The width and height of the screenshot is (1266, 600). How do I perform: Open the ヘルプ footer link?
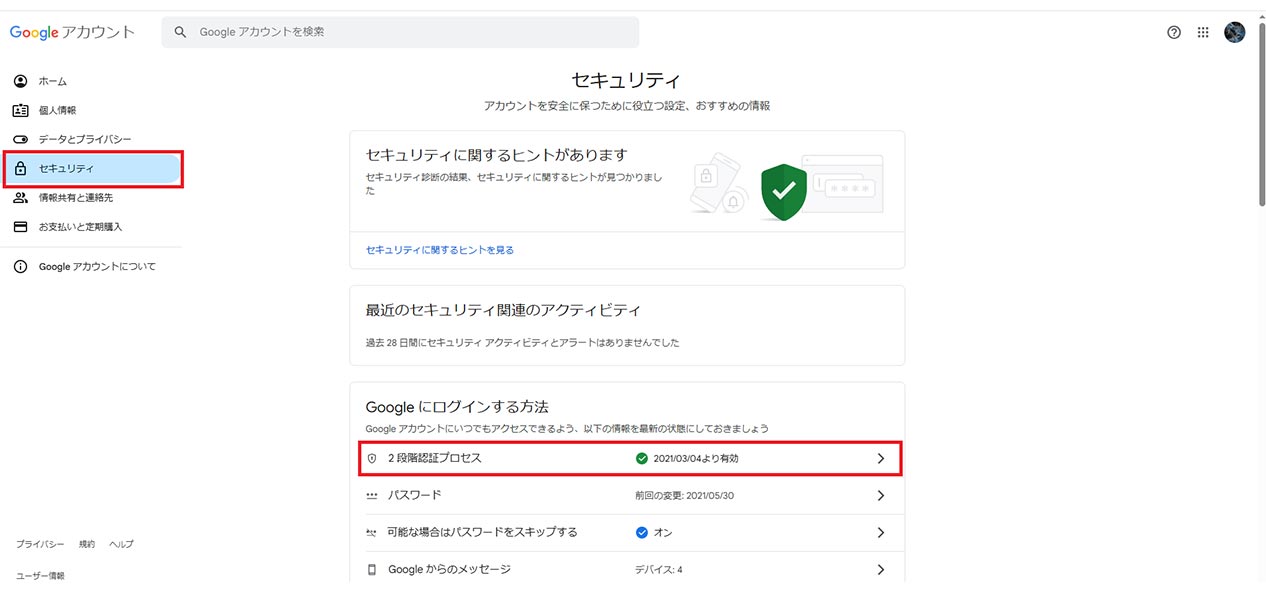pos(121,544)
